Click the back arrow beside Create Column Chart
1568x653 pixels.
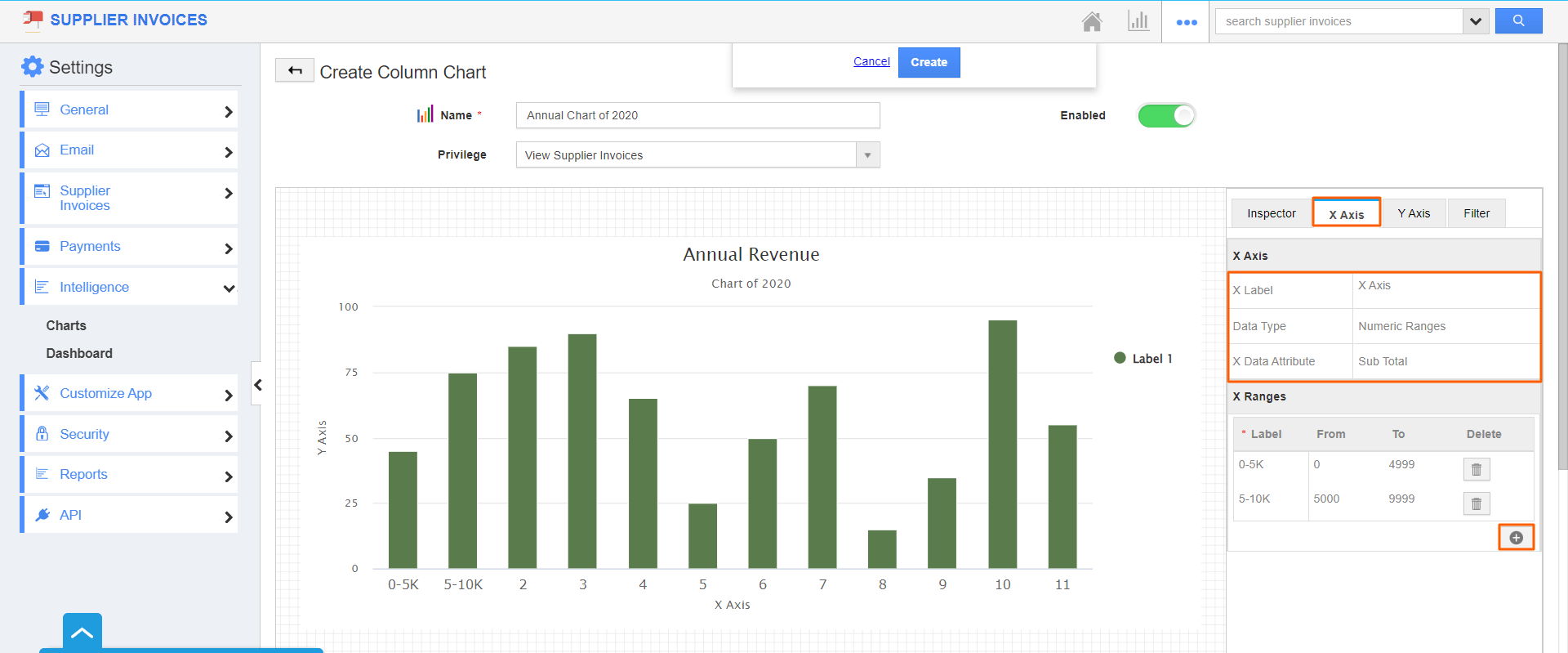coord(295,71)
